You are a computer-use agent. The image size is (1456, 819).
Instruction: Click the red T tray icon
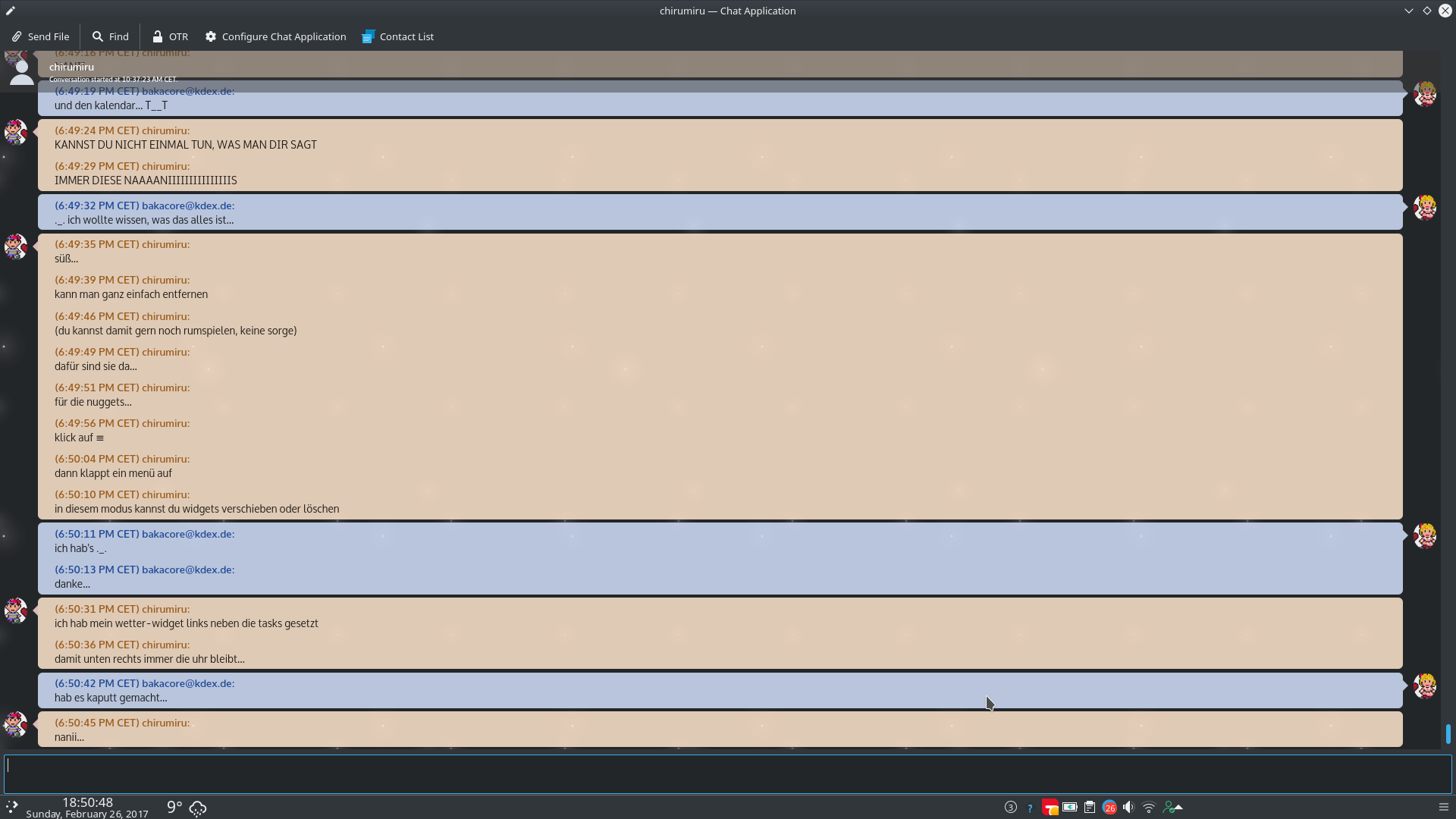click(1050, 808)
